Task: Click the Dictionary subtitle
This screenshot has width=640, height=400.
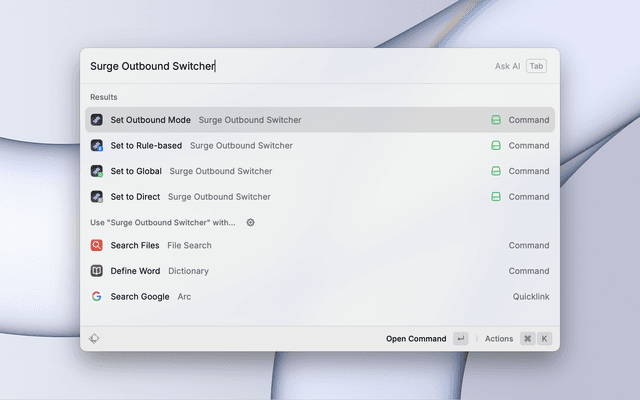Action: [188, 271]
